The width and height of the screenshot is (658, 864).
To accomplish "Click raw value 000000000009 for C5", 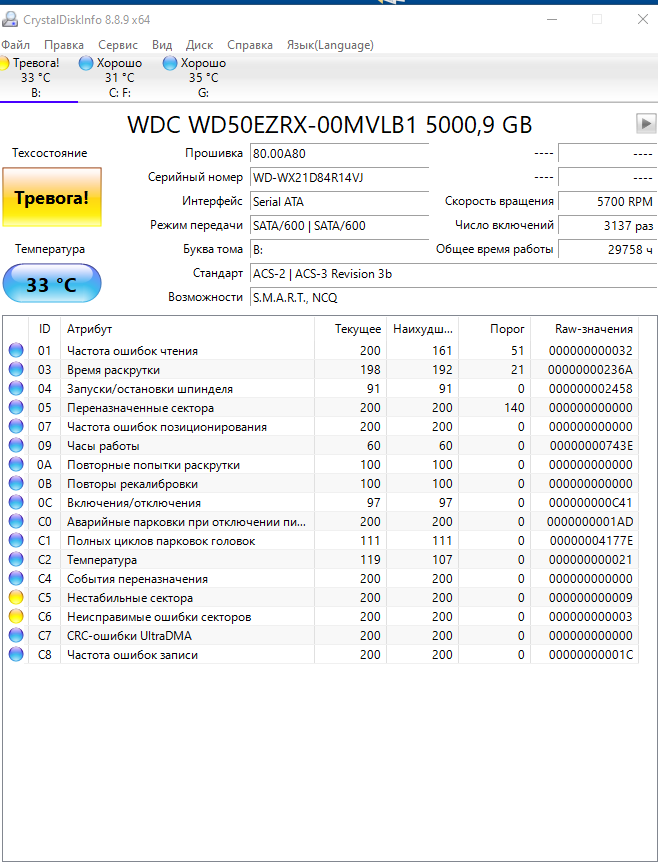I will [591, 598].
